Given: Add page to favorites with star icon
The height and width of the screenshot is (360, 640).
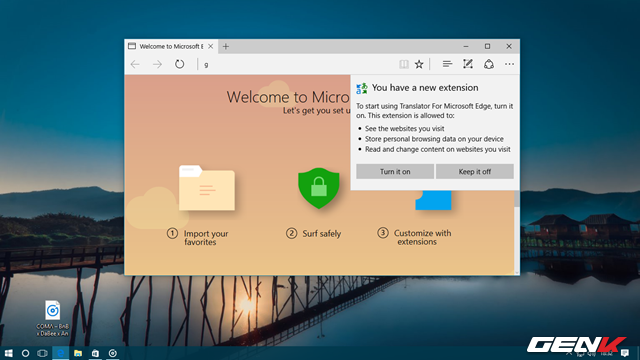Looking at the screenshot, I should 419,64.
